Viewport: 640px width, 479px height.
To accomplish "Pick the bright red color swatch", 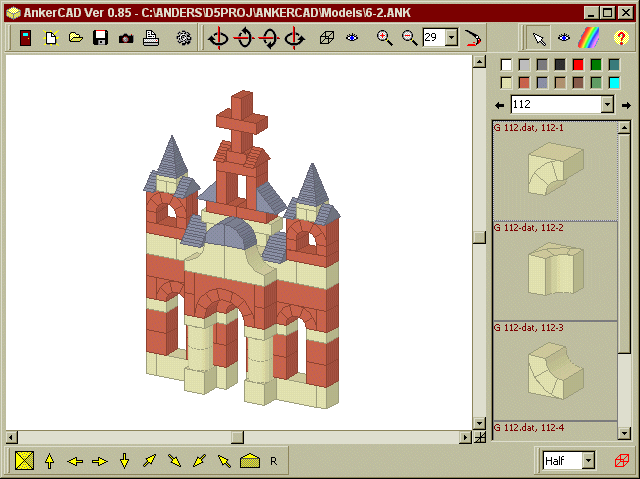I will (x=578, y=64).
